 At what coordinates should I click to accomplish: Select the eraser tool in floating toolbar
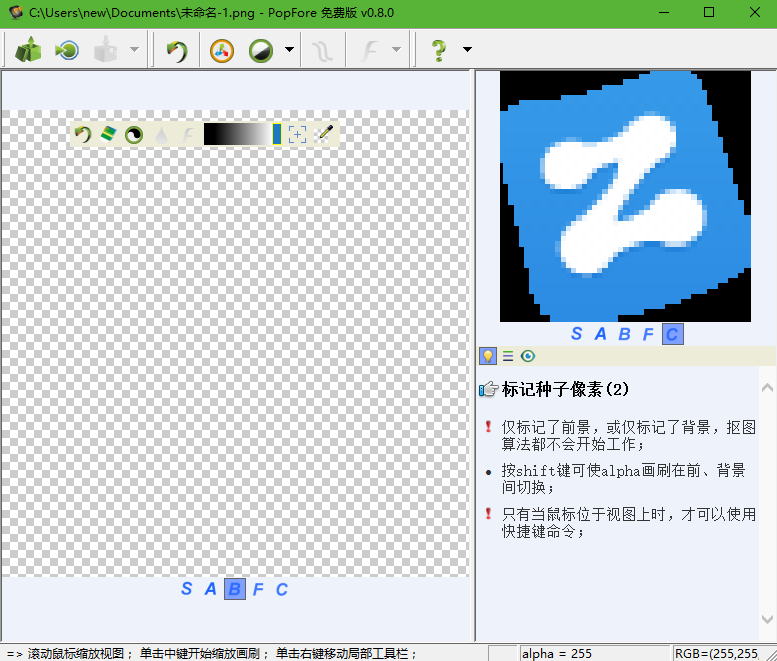108,134
